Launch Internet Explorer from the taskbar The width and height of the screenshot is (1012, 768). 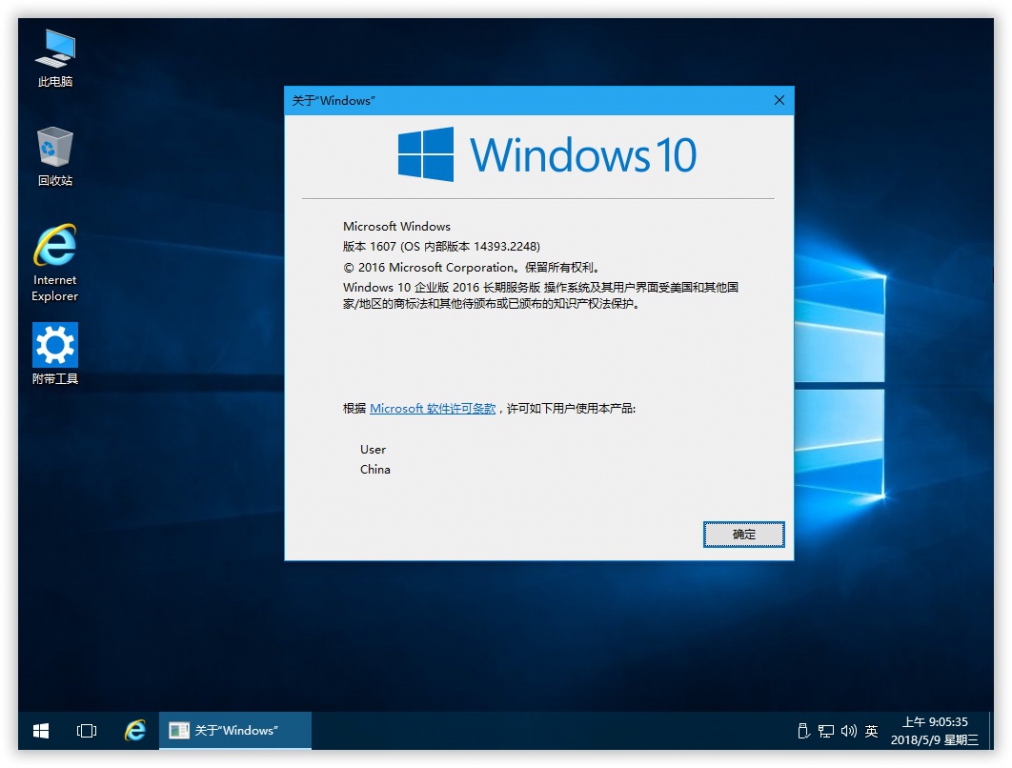(134, 731)
